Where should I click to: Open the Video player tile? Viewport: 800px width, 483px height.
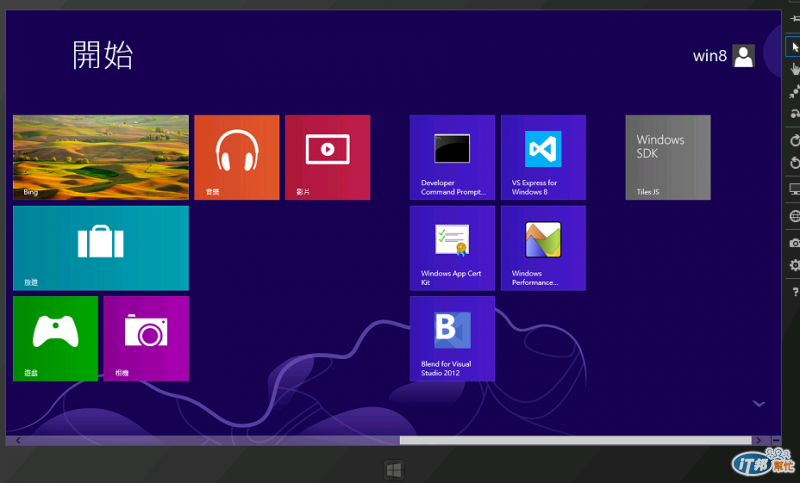[328, 157]
